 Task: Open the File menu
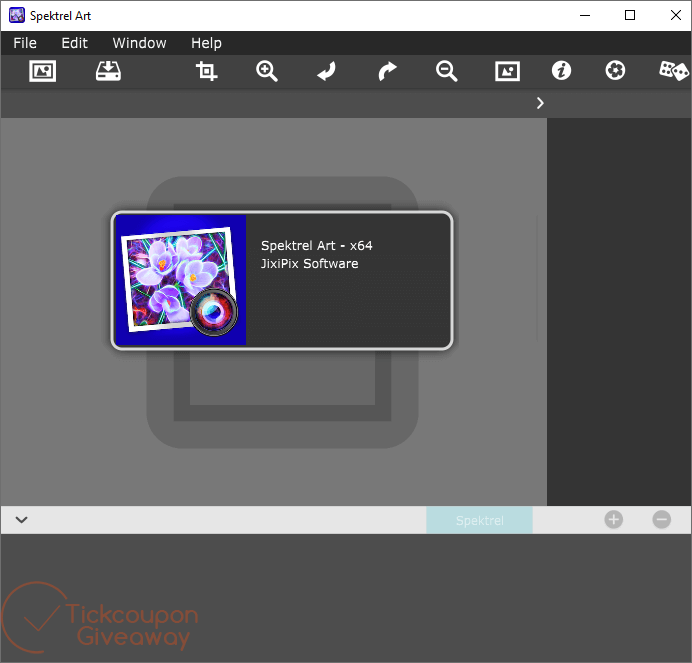(x=25, y=43)
